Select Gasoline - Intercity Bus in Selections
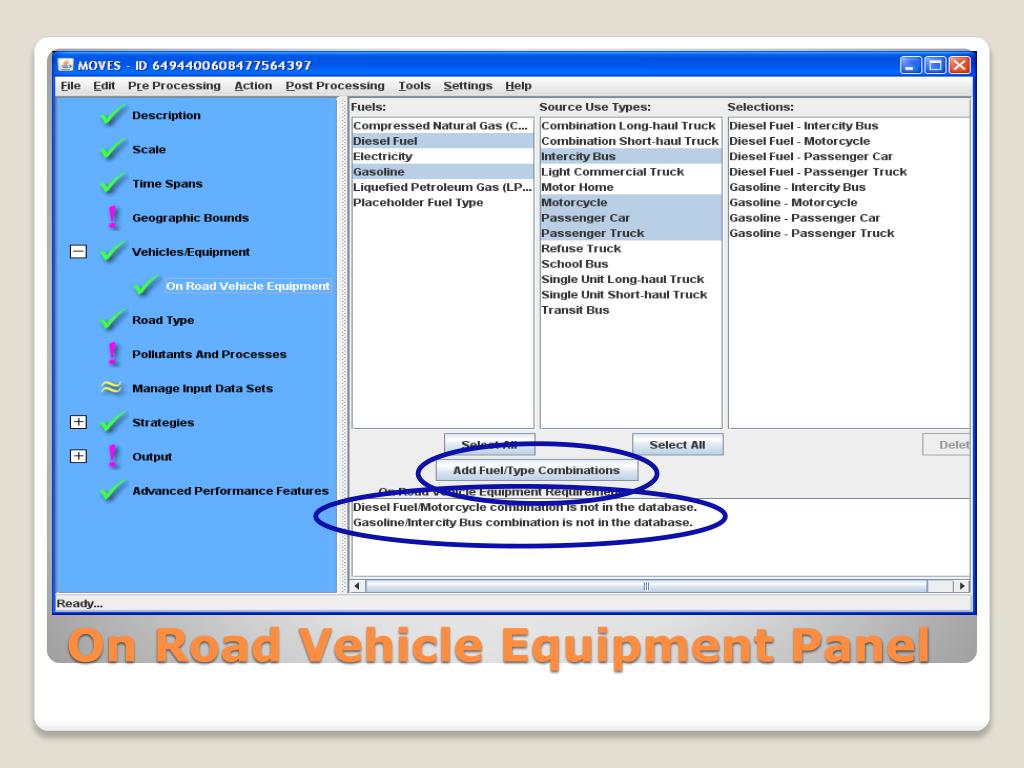Viewport: 1024px width, 768px height. (849, 187)
